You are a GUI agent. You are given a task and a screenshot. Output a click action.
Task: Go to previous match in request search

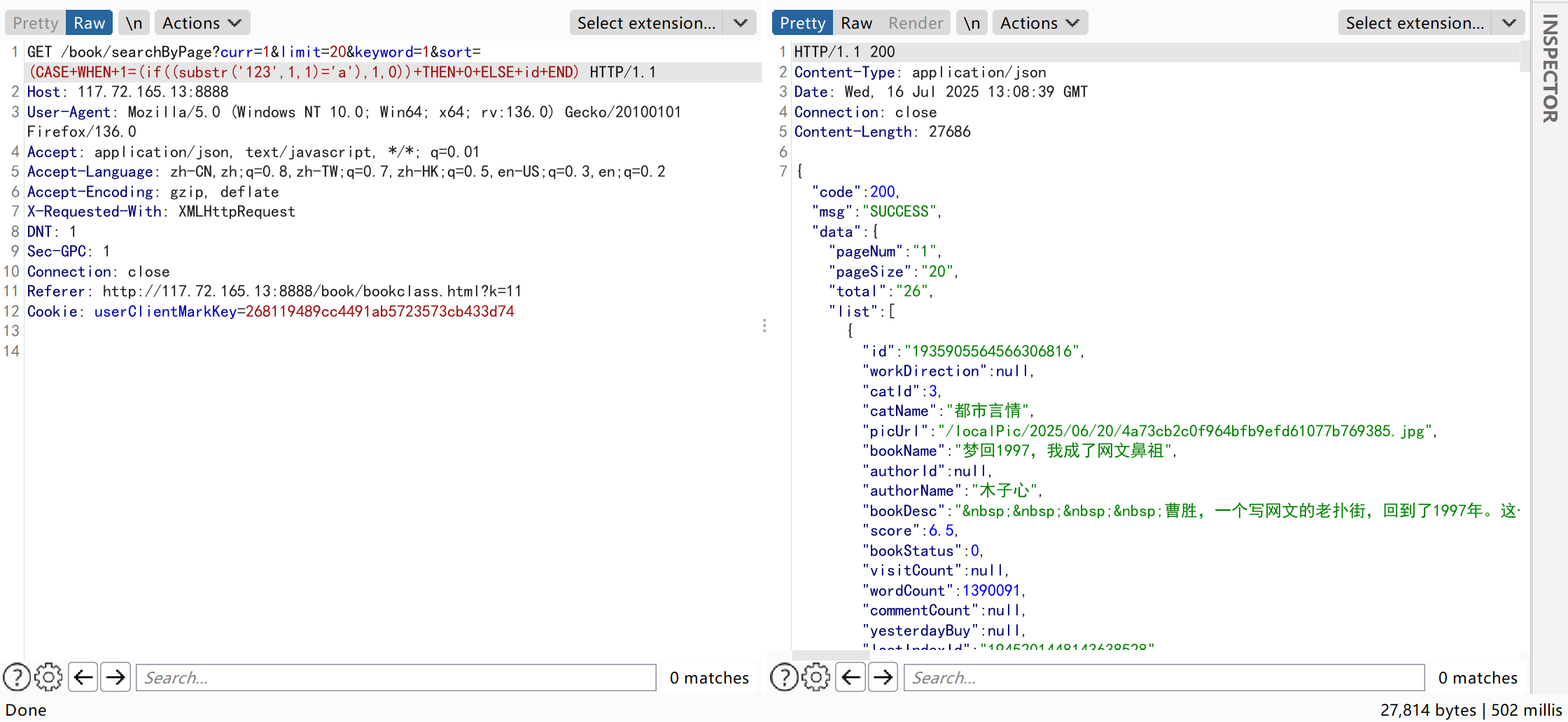click(83, 677)
